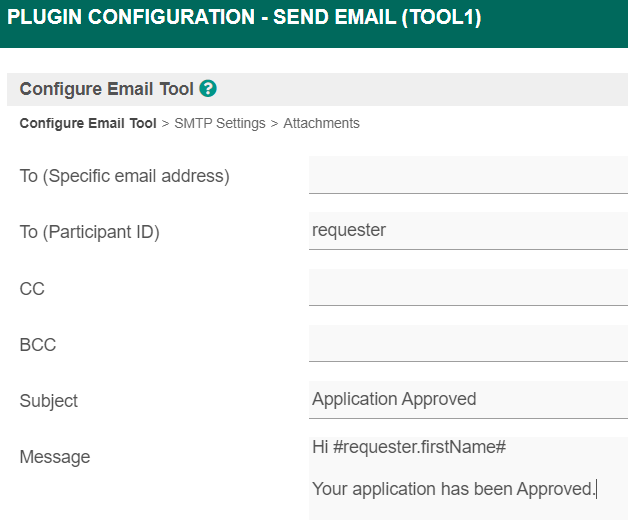Click the help question mark icon

click(x=208, y=89)
